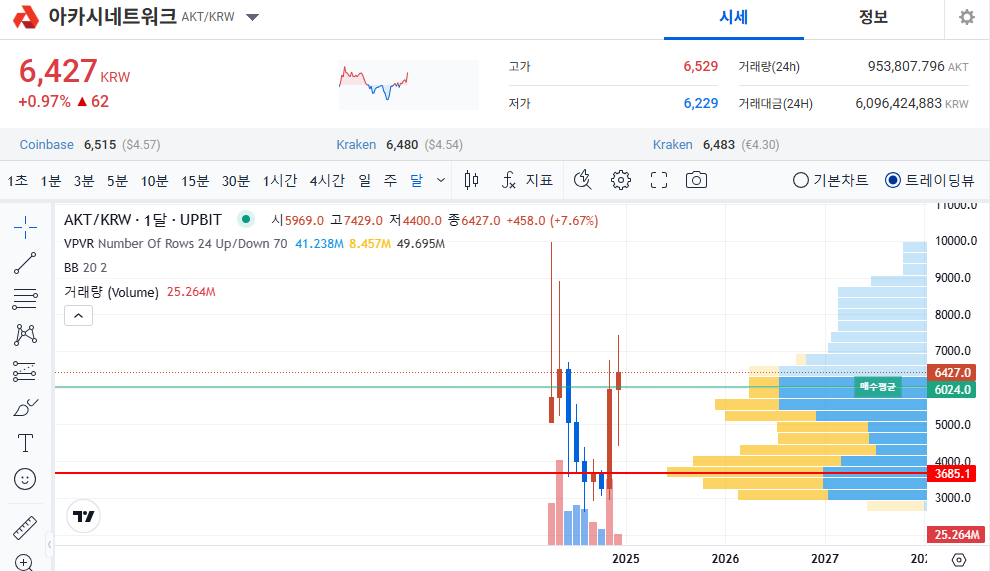Select the pattern drawing tool
The image size is (990, 571).
coord(25,335)
